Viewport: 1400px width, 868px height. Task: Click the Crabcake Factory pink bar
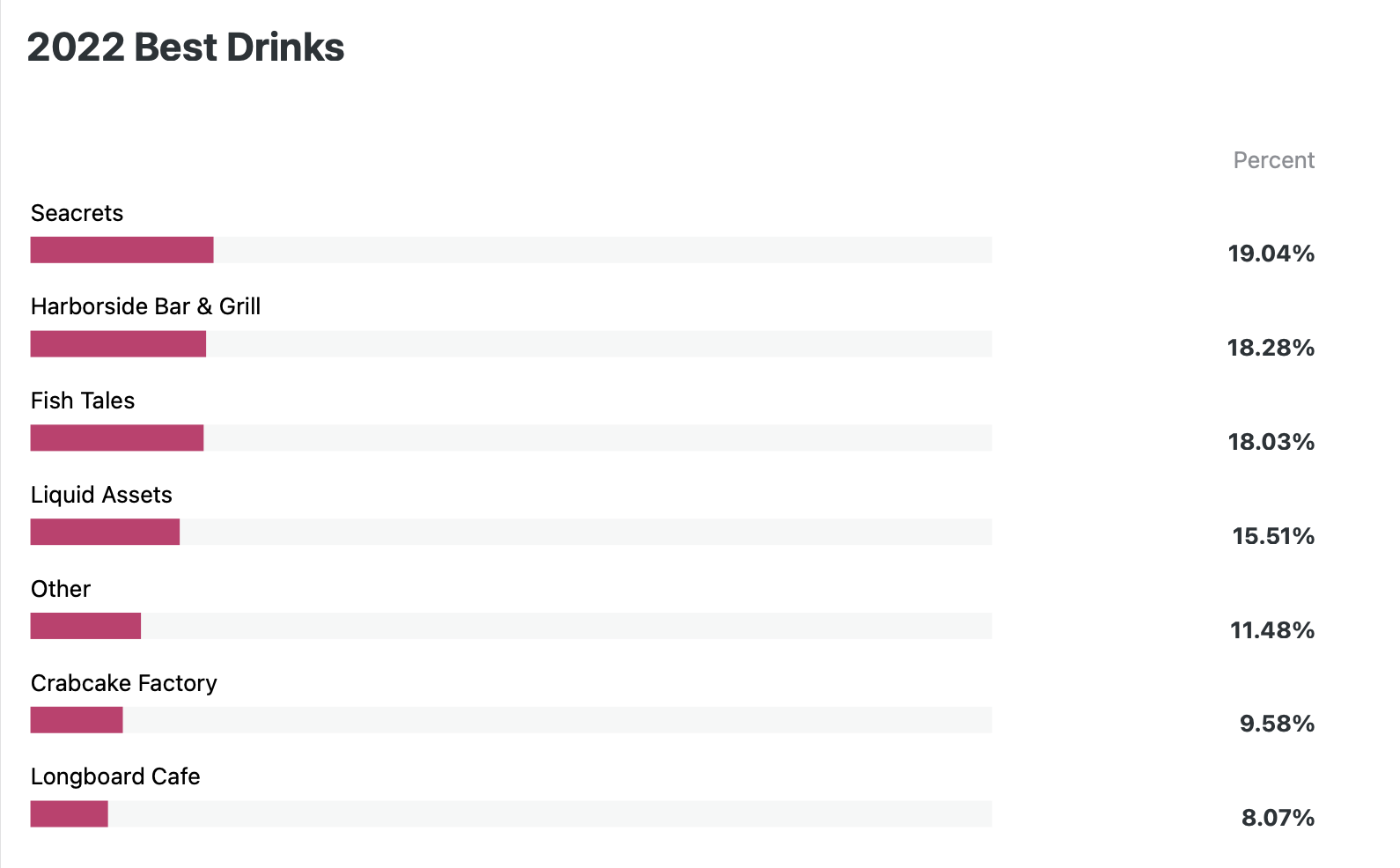pos(77,720)
